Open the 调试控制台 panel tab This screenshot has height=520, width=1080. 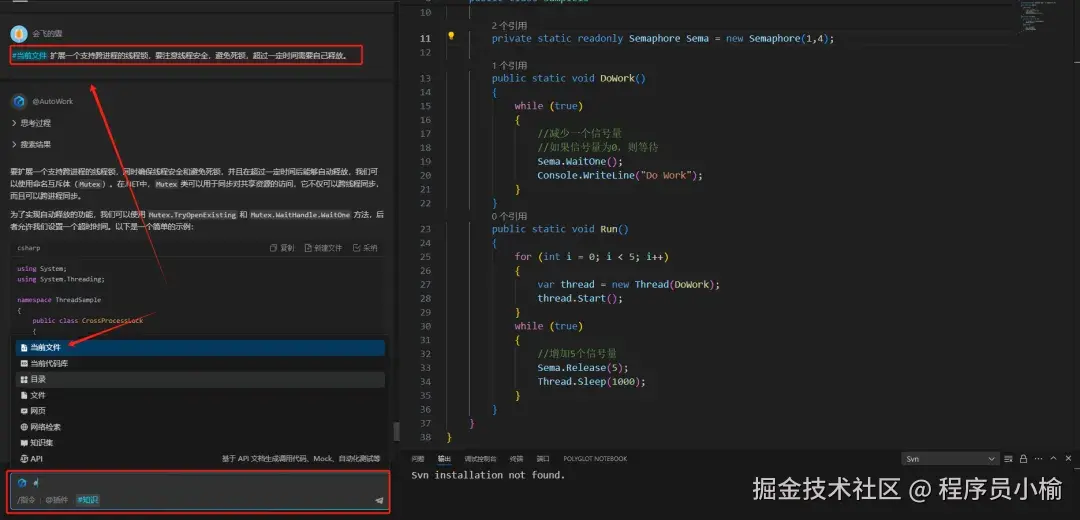480,459
